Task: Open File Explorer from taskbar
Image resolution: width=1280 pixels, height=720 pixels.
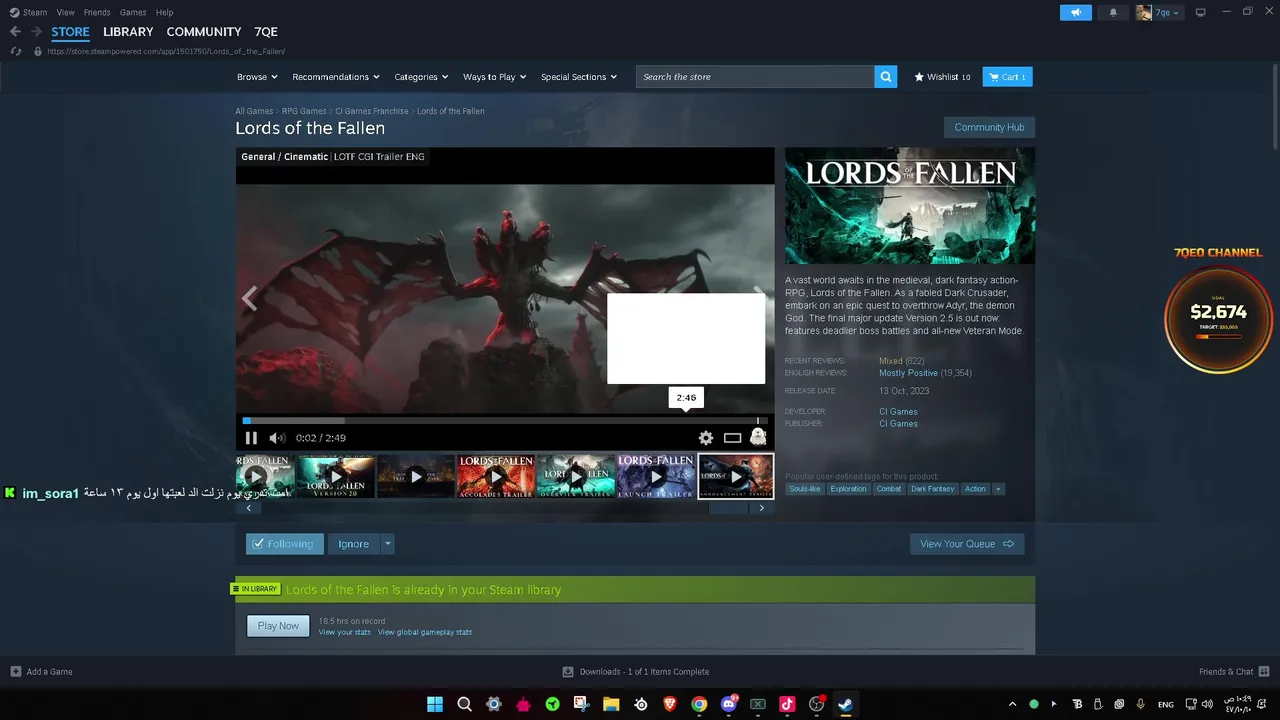Action: point(611,704)
